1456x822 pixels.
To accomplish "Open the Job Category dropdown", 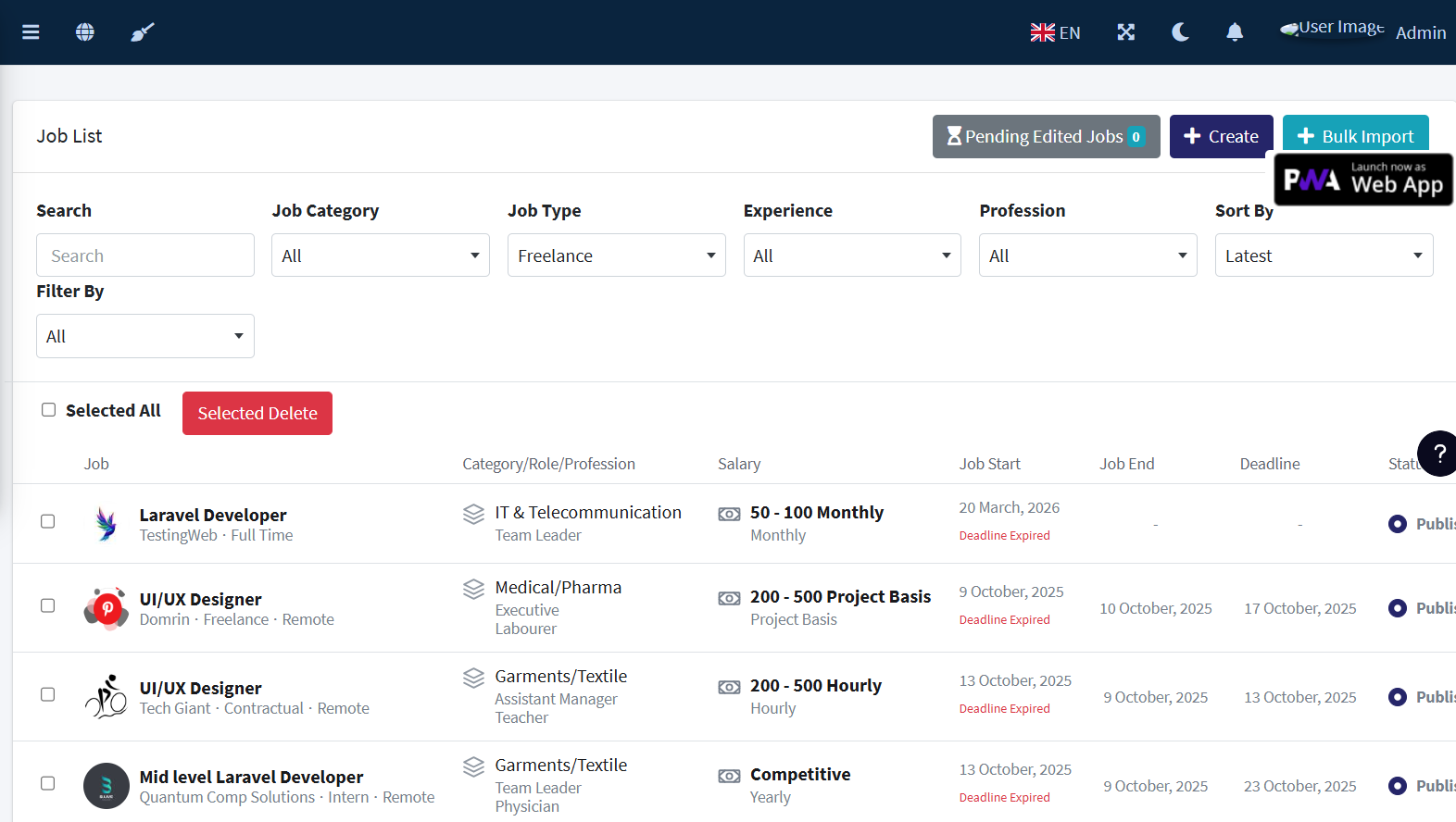I will [380, 255].
